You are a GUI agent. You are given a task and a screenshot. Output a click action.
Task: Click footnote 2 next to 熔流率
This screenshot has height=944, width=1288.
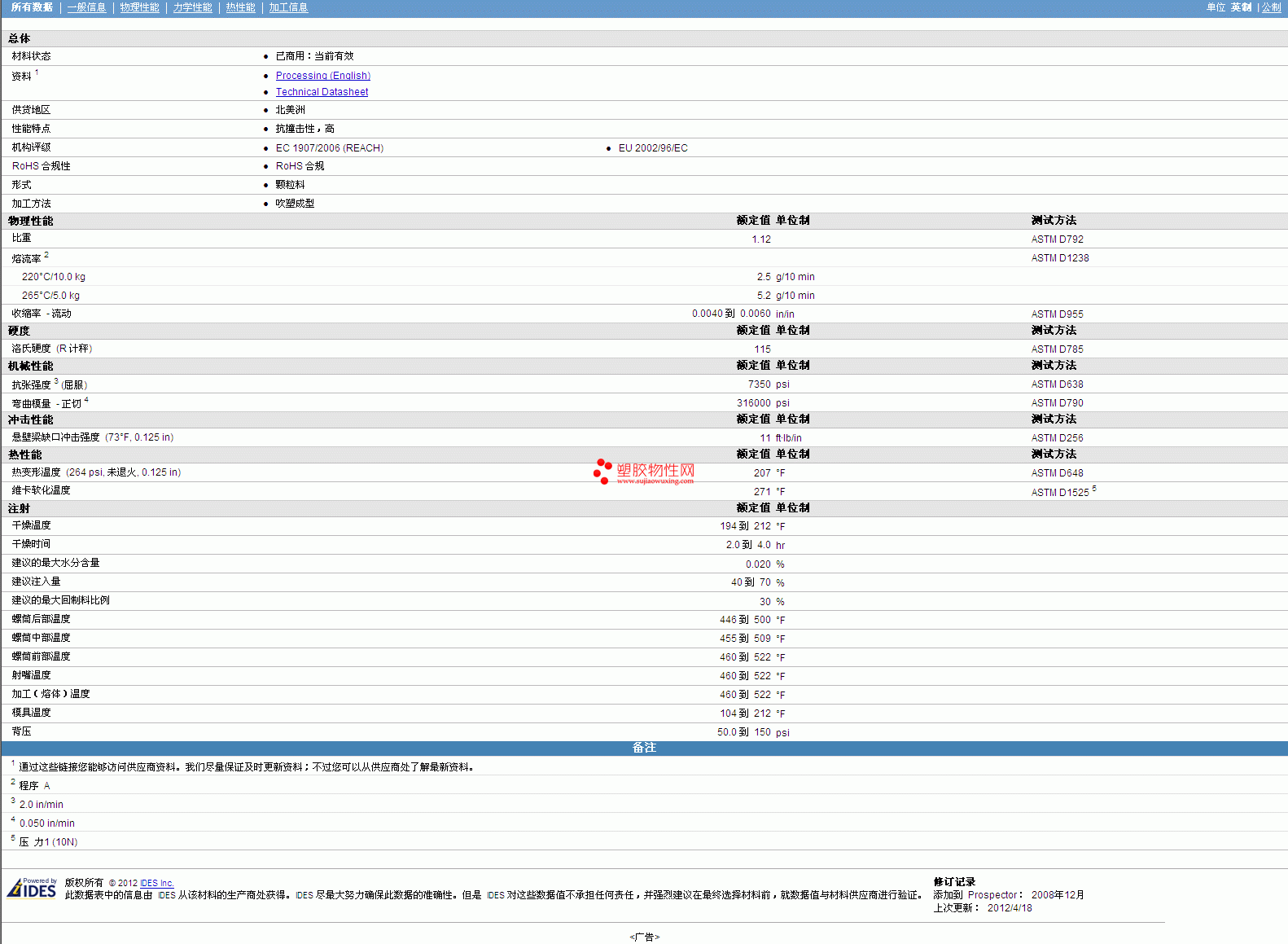pos(46,255)
